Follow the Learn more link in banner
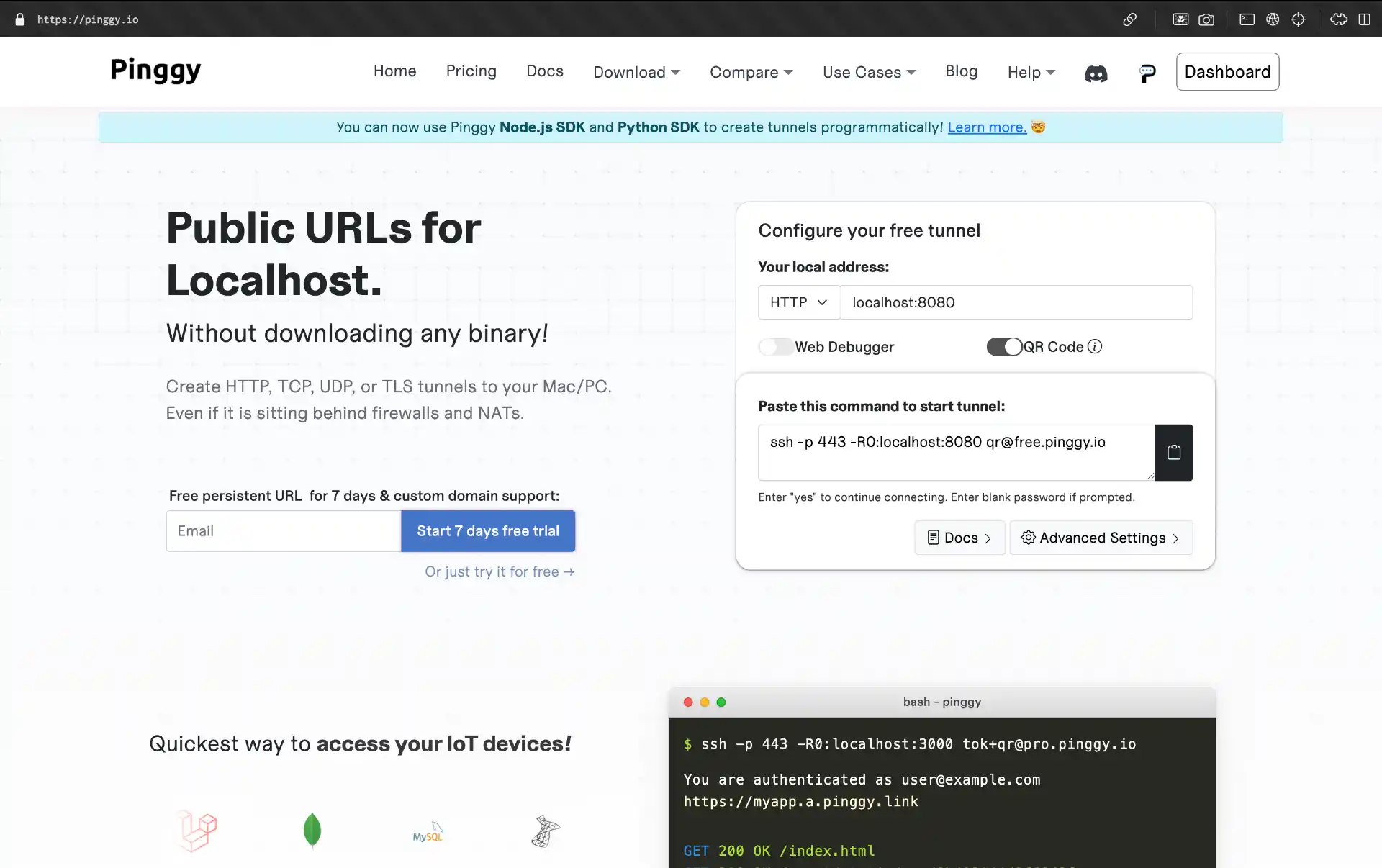Screen dimensions: 1382x868 pyautogui.click(x=987, y=127)
